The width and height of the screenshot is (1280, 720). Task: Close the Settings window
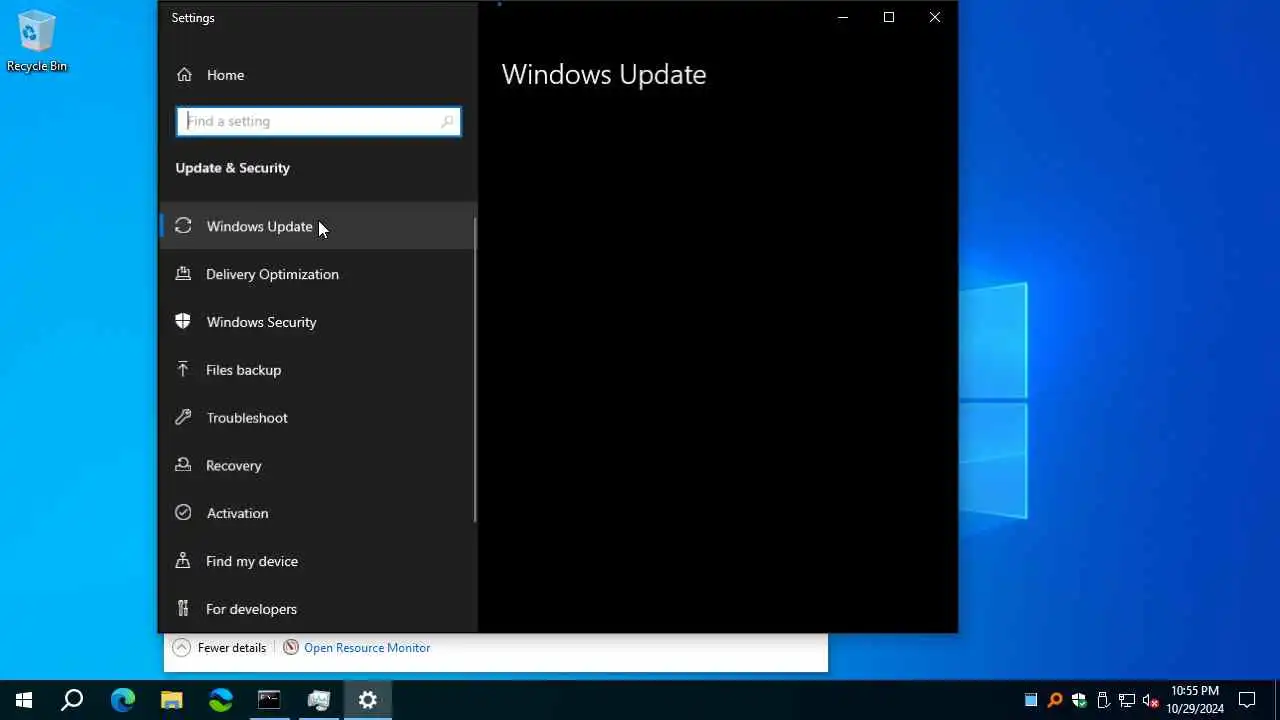coord(935,17)
